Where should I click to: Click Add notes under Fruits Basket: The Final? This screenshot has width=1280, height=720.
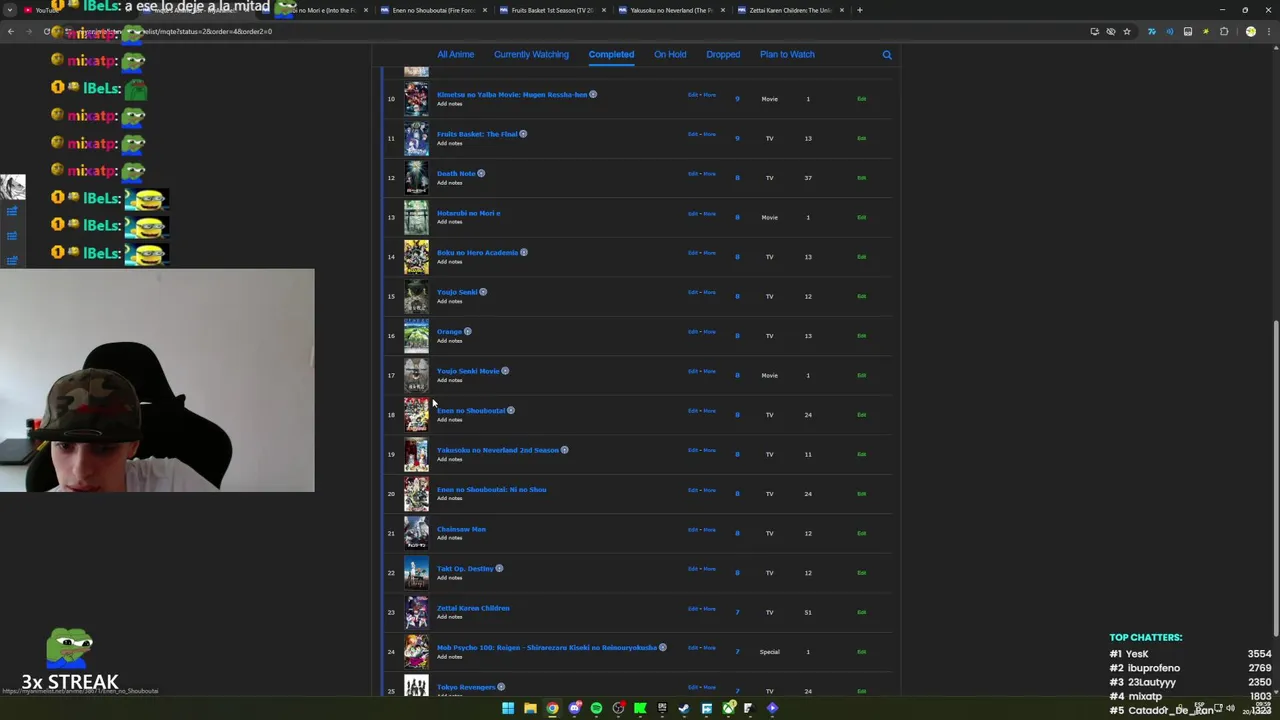point(449,143)
